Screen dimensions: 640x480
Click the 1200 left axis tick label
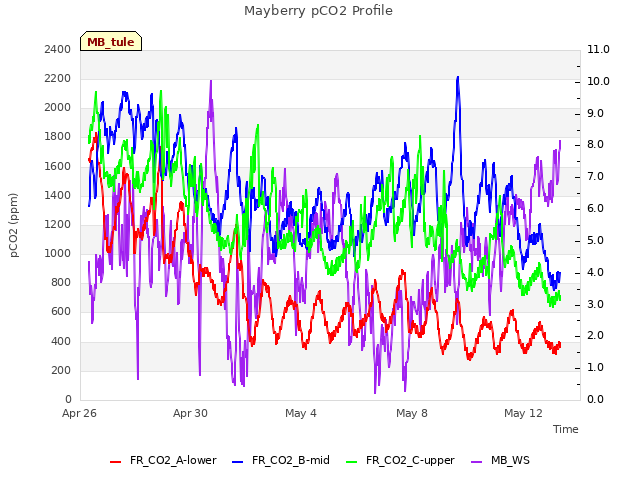[58, 224]
